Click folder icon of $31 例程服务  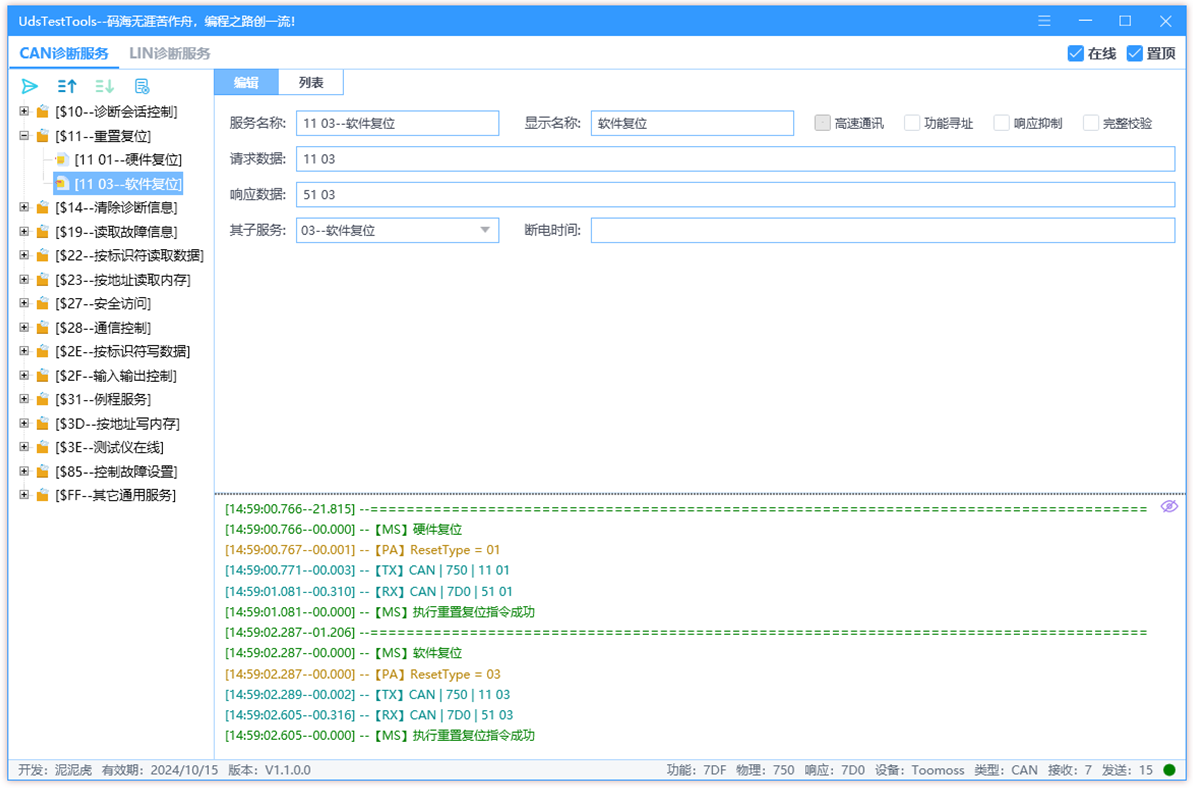pyautogui.click(x=43, y=399)
